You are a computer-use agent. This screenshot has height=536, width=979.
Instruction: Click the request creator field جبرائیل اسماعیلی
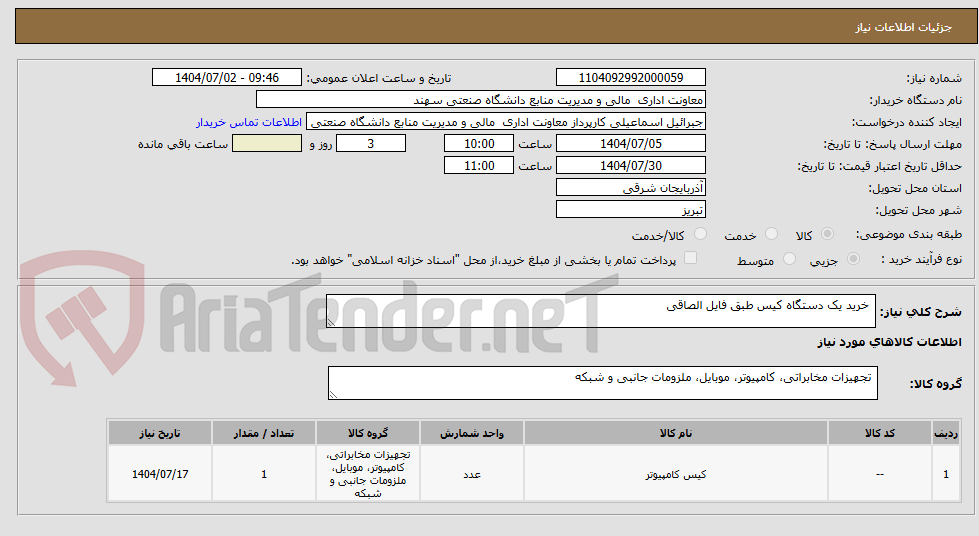[x=506, y=122]
